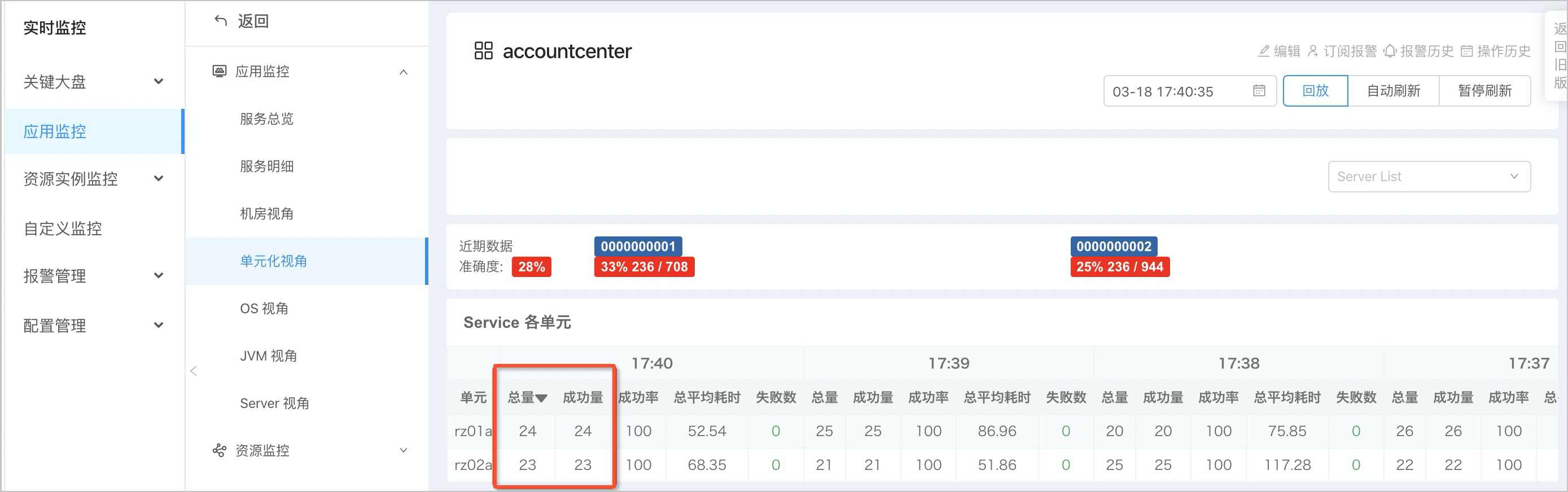The width and height of the screenshot is (1568, 492).
Task: Click the 暂停刷新 button
Action: click(x=1484, y=91)
